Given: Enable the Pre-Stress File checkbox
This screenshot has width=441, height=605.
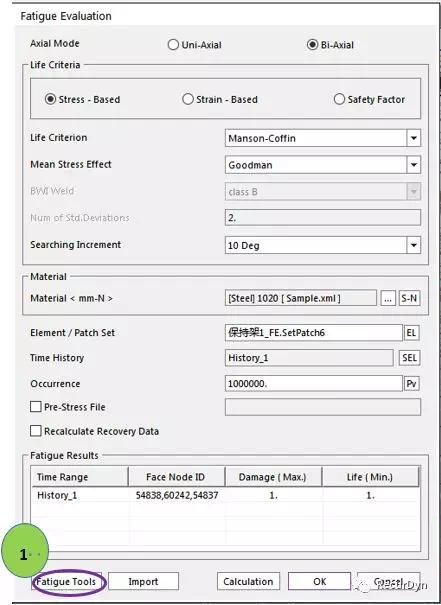Looking at the screenshot, I should 35,407.
